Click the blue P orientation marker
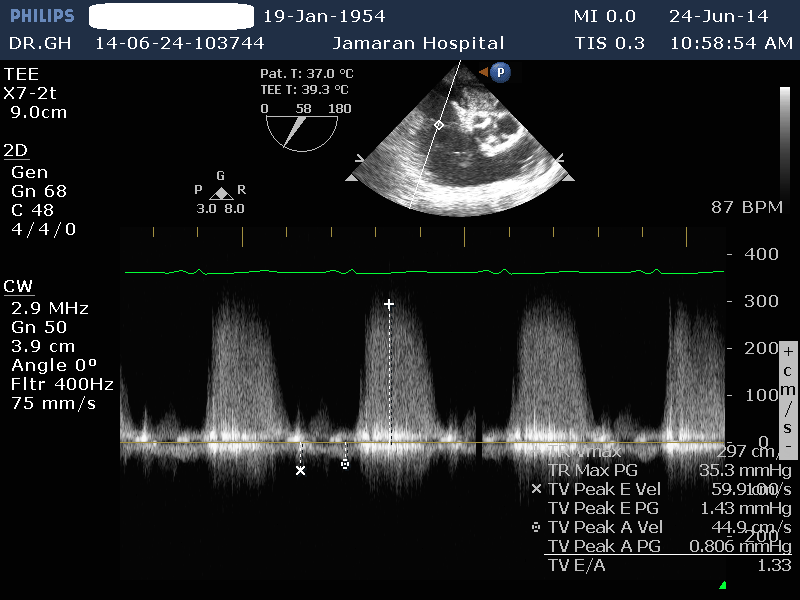 500,72
